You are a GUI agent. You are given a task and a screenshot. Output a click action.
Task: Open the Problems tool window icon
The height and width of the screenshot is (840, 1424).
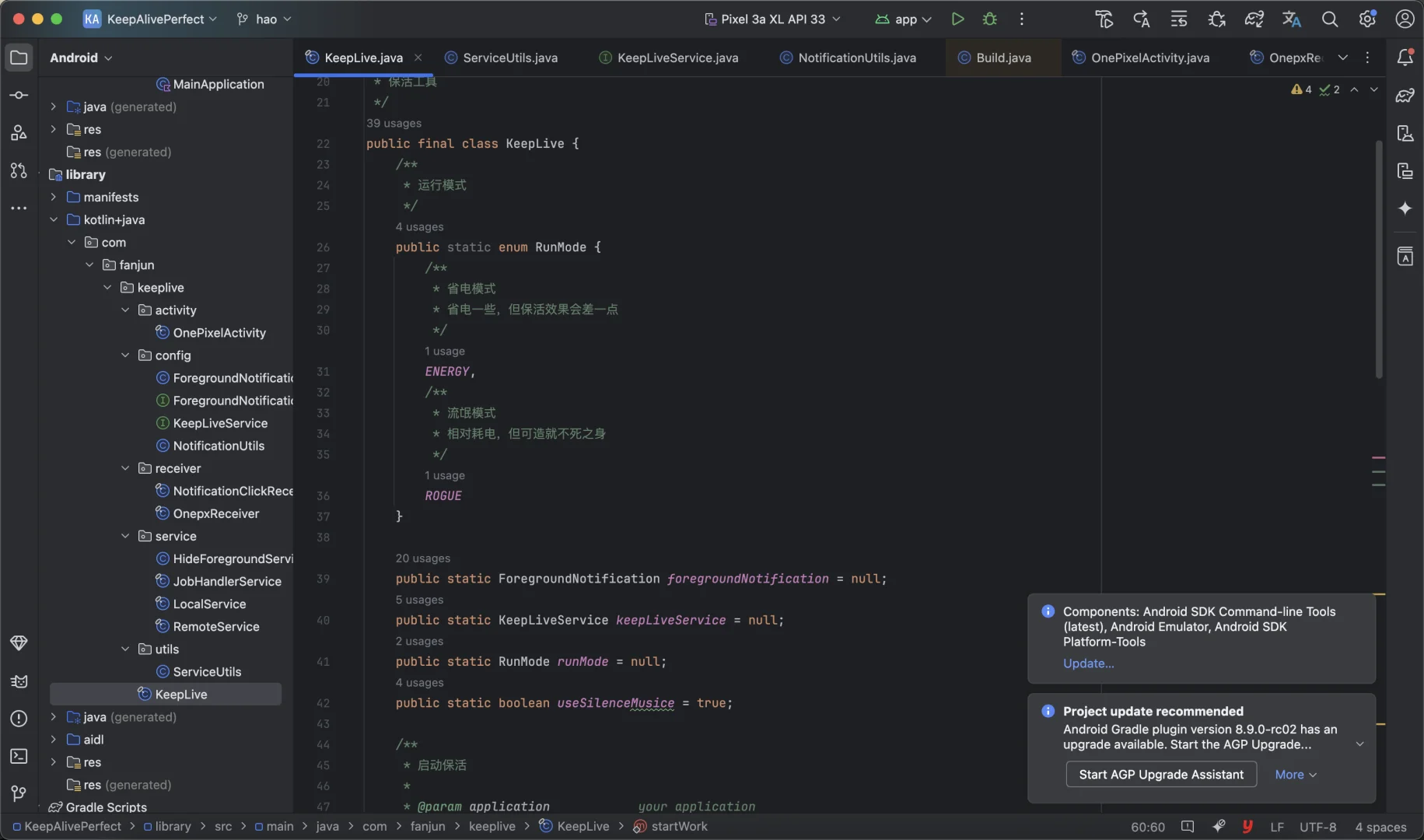19,719
